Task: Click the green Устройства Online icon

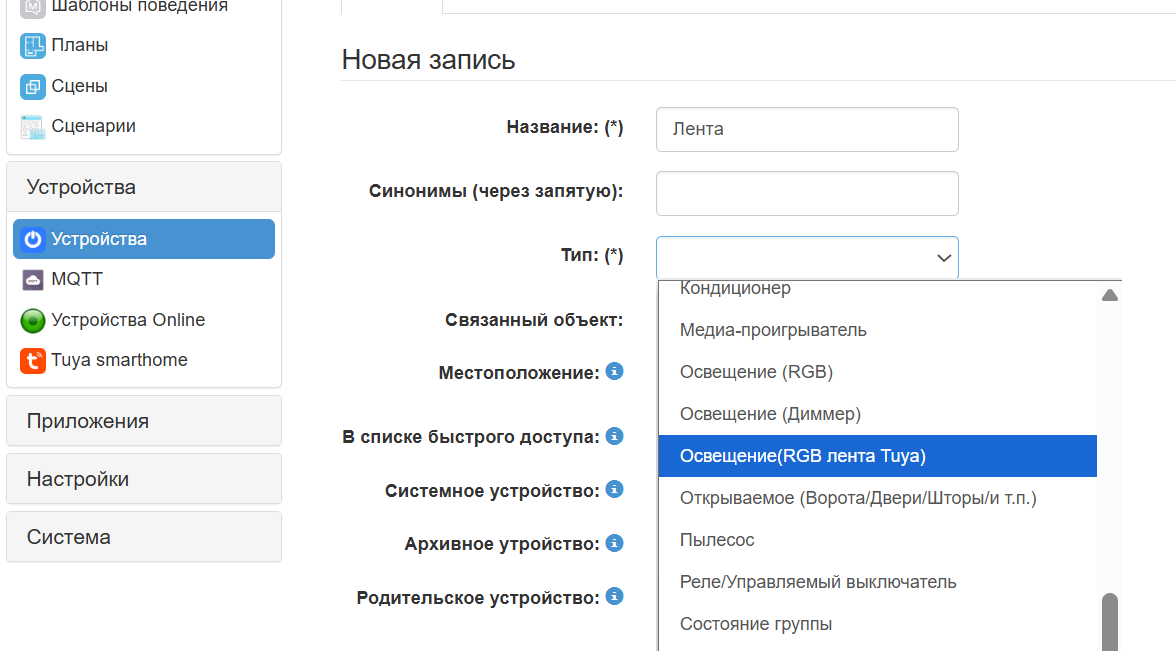Action: pos(33,321)
